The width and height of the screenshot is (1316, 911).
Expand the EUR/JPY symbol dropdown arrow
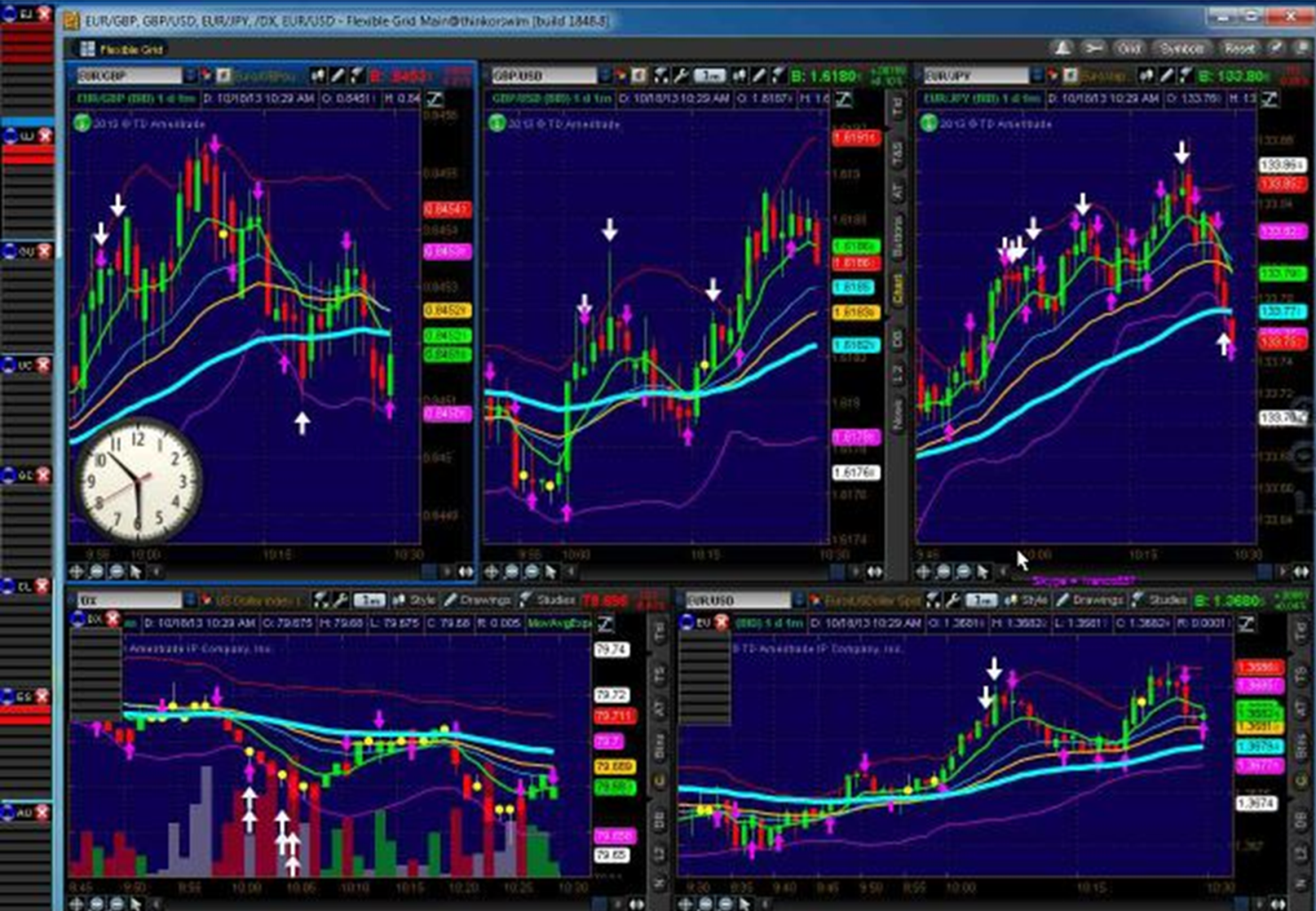point(1037,76)
